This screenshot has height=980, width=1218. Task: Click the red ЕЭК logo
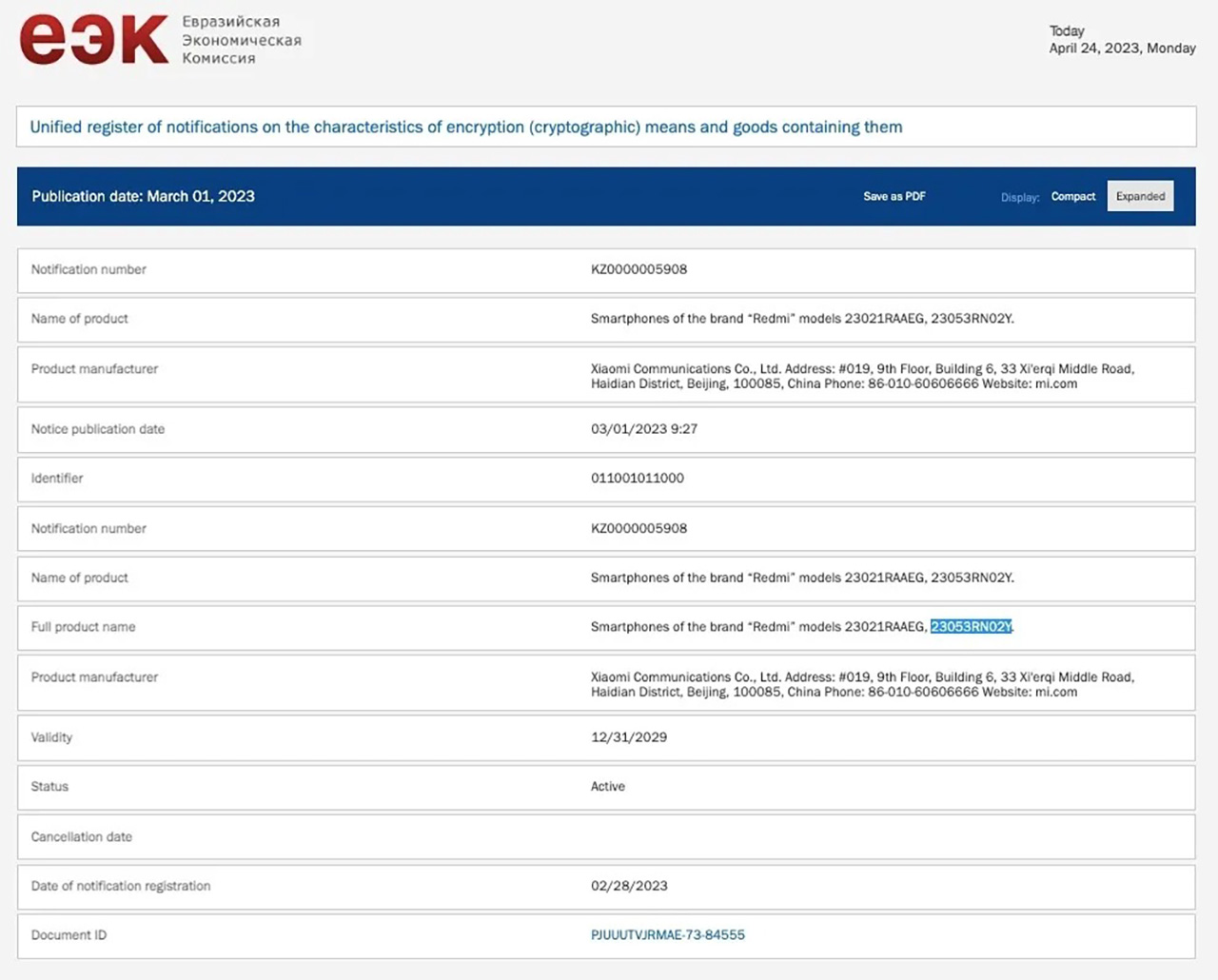click(94, 40)
